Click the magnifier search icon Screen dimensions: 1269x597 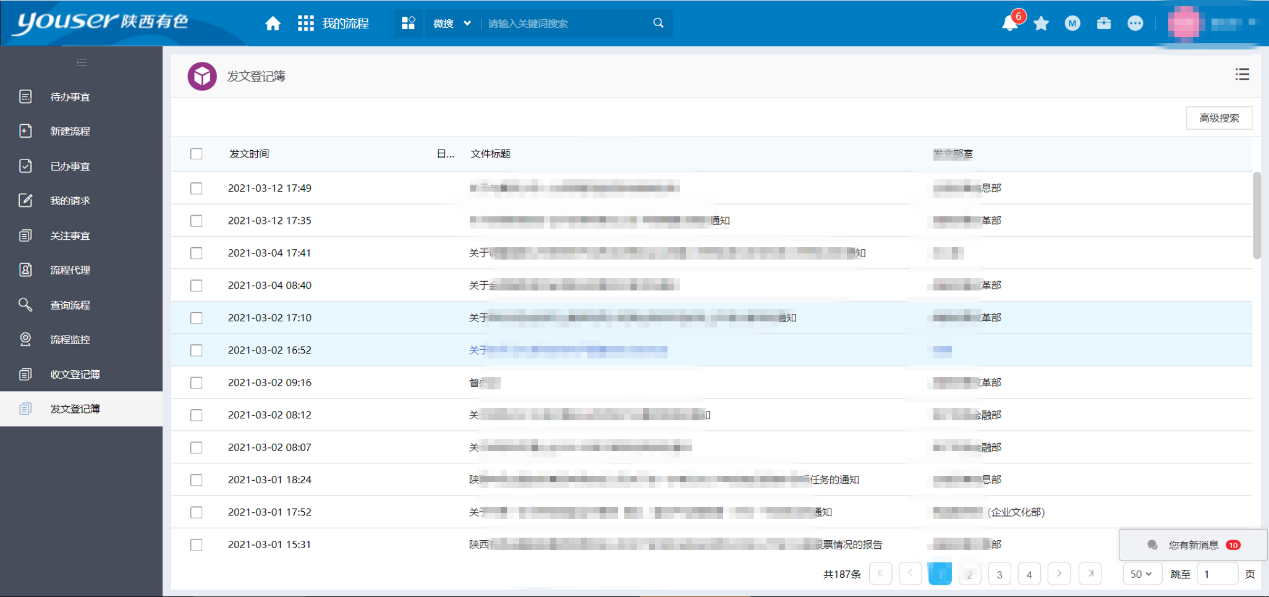[x=658, y=23]
